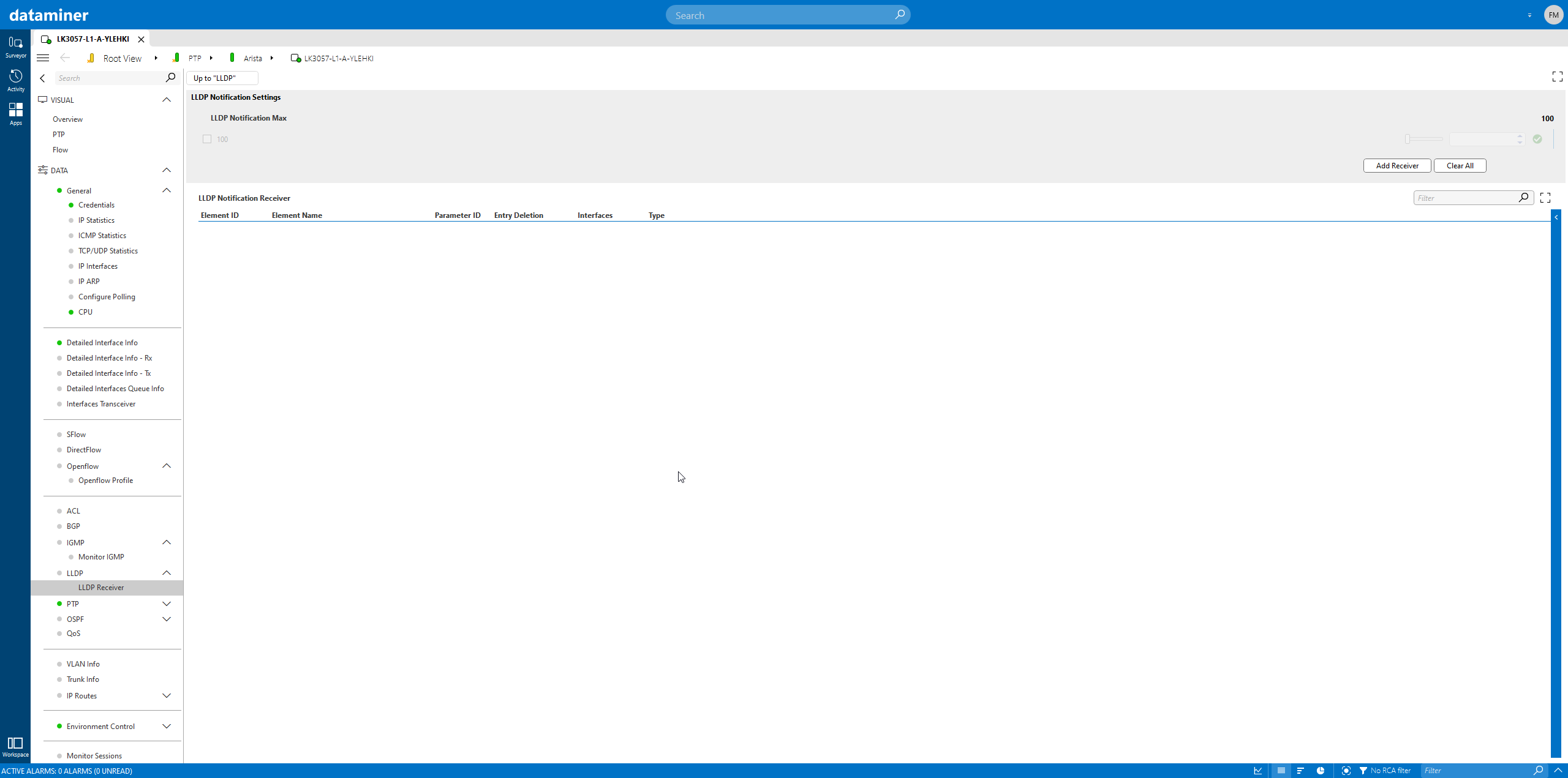Open the Apps sidebar icon
This screenshot has width=1568, height=778.
tap(15, 114)
